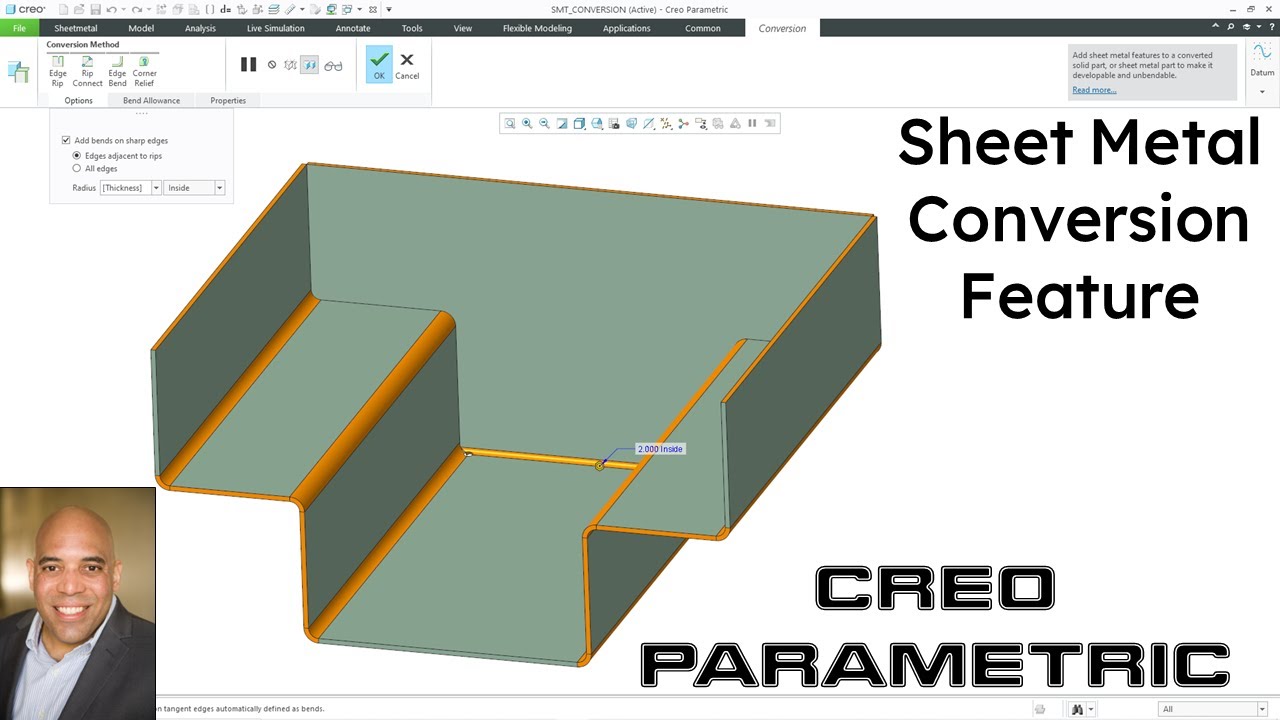
Task: Open saved orientations dropdown icon
Action: pos(597,124)
